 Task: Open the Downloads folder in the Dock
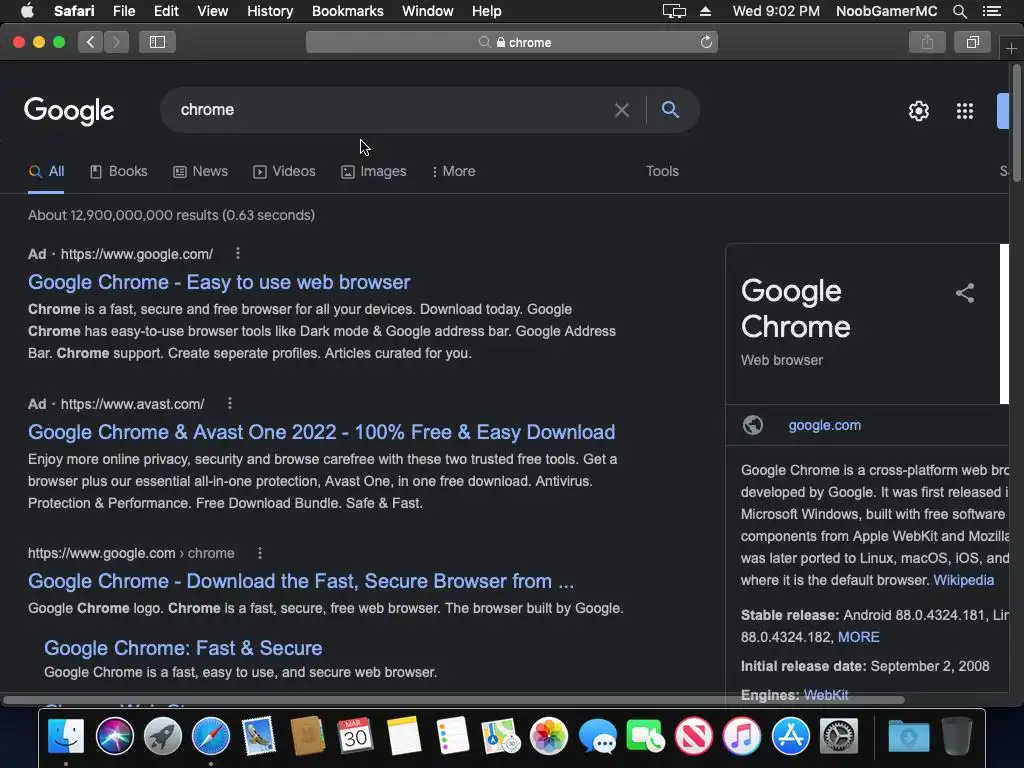(x=908, y=736)
